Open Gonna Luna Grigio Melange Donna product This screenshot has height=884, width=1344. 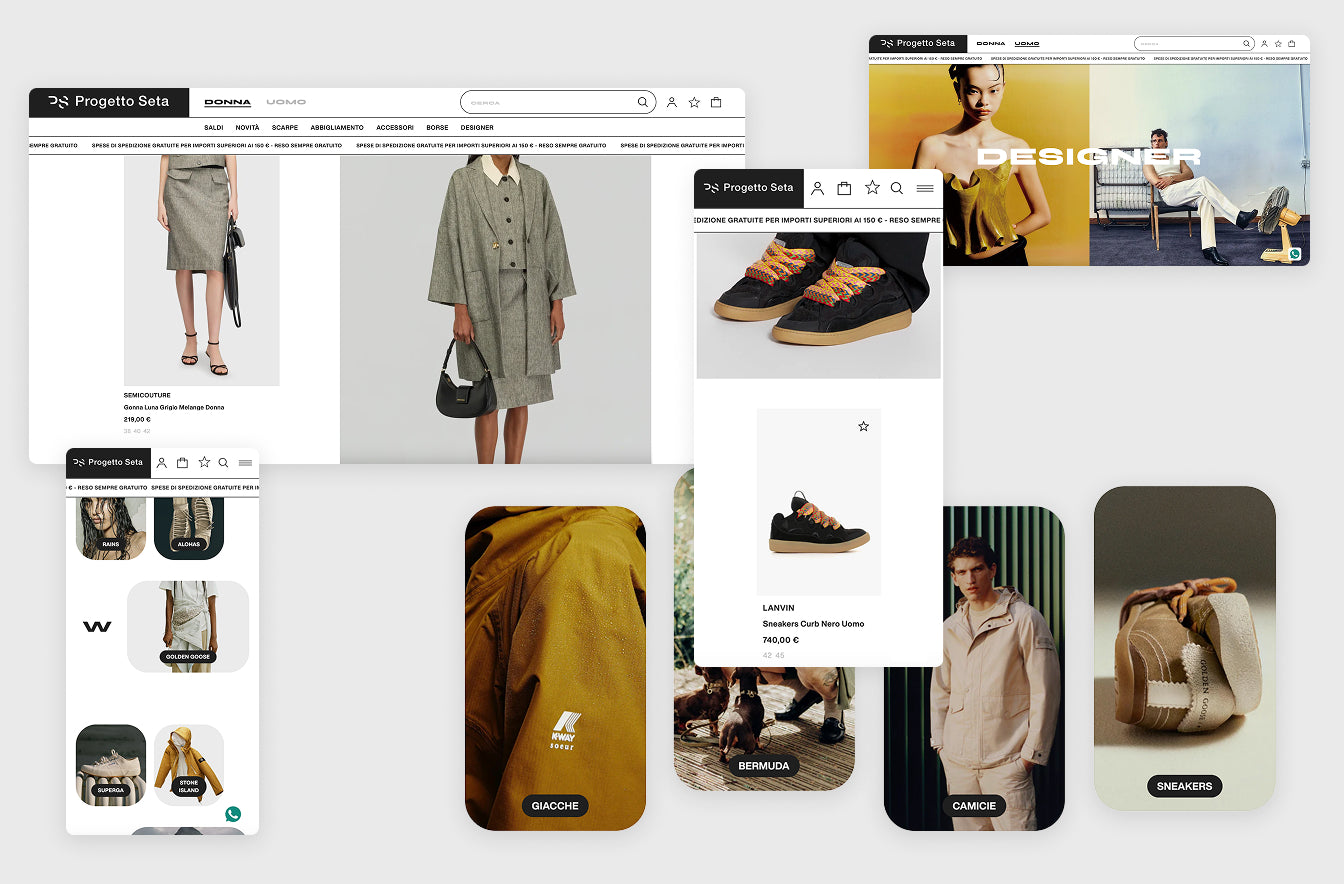tap(174, 407)
